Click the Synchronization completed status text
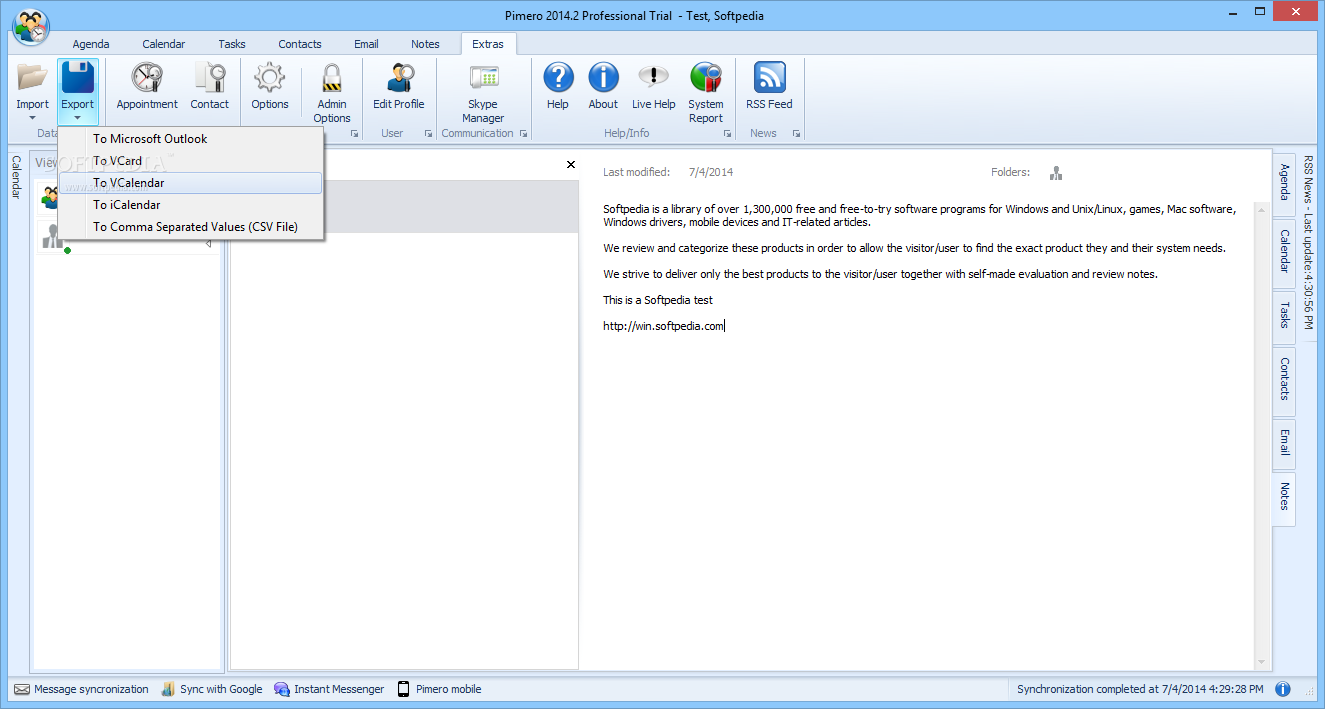This screenshot has height=709, width=1325. click(x=1140, y=689)
